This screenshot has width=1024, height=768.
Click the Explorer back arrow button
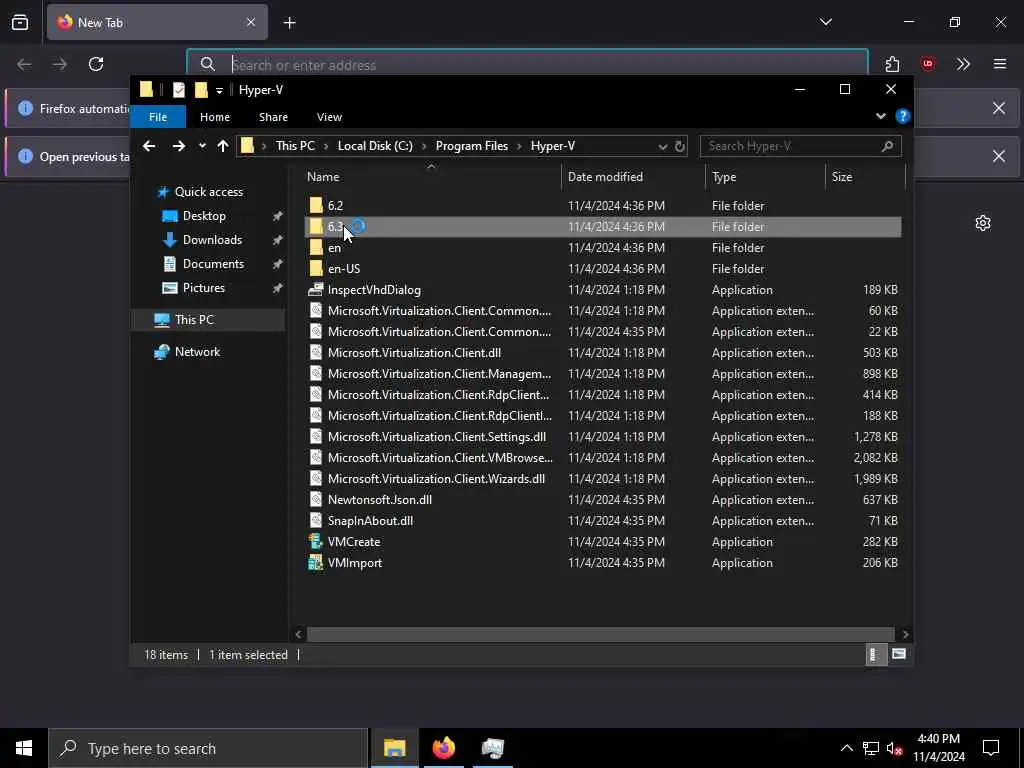[x=149, y=146]
